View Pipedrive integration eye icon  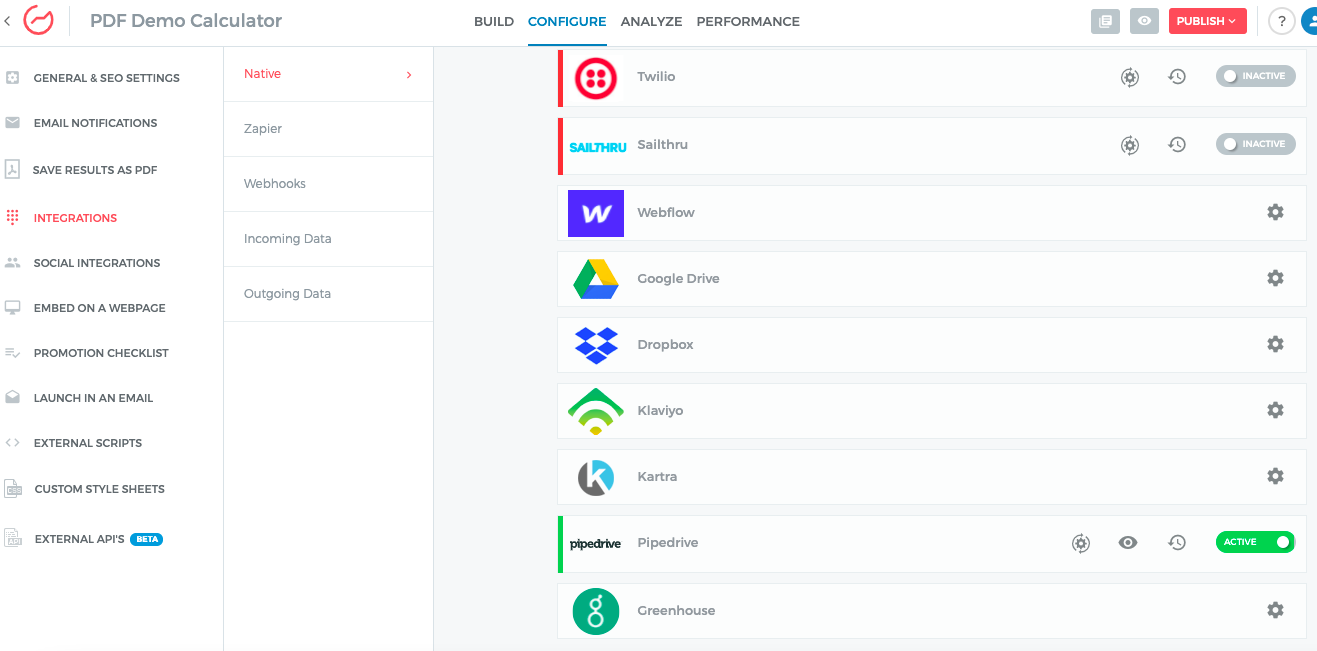[1128, 542]
